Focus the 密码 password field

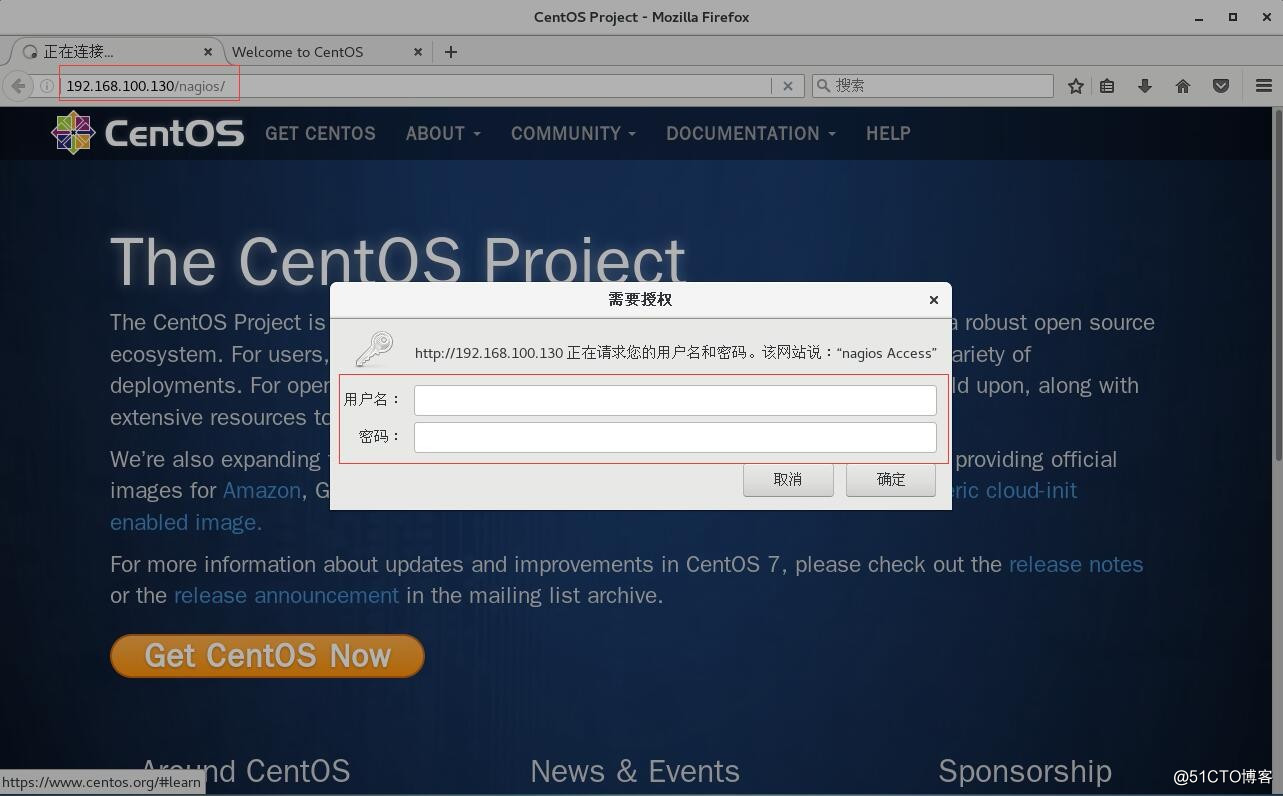click(675, 437)
